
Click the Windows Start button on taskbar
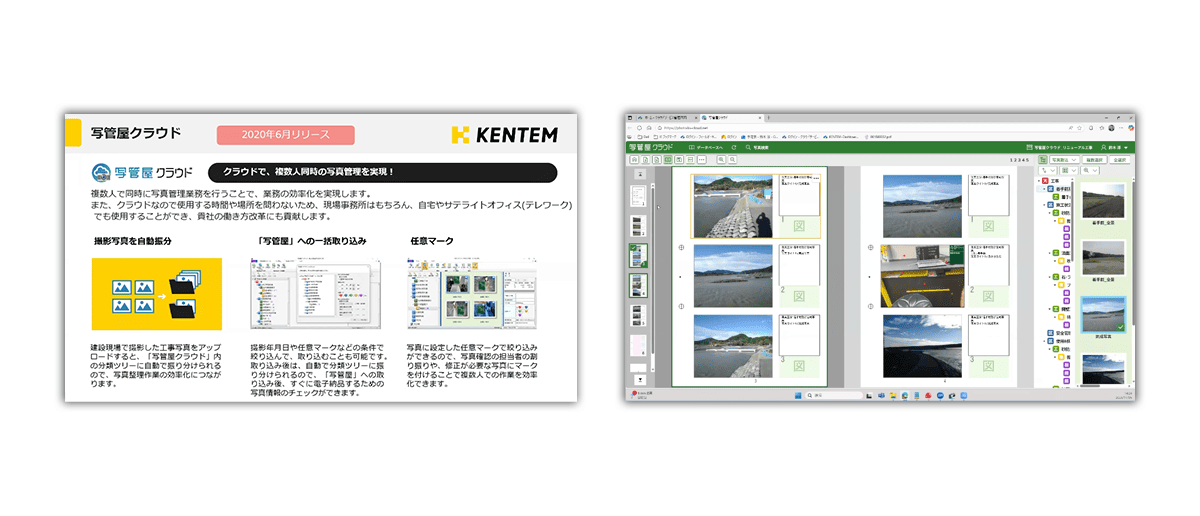[x=800, y=397]
